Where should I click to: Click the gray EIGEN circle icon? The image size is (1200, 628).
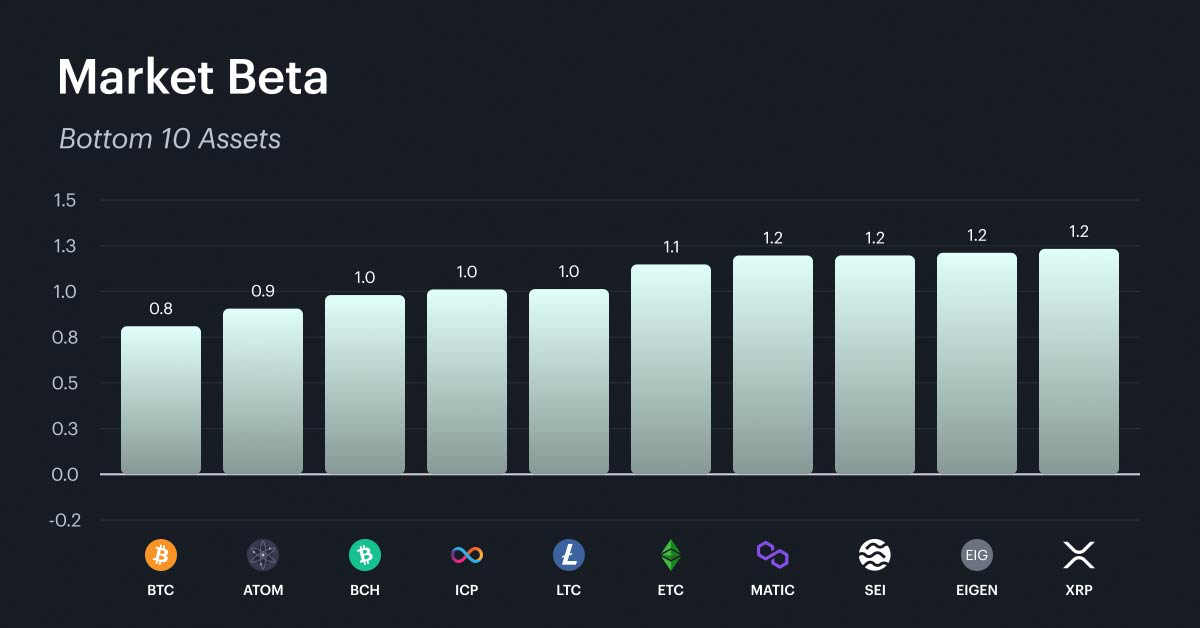(977, 554)
